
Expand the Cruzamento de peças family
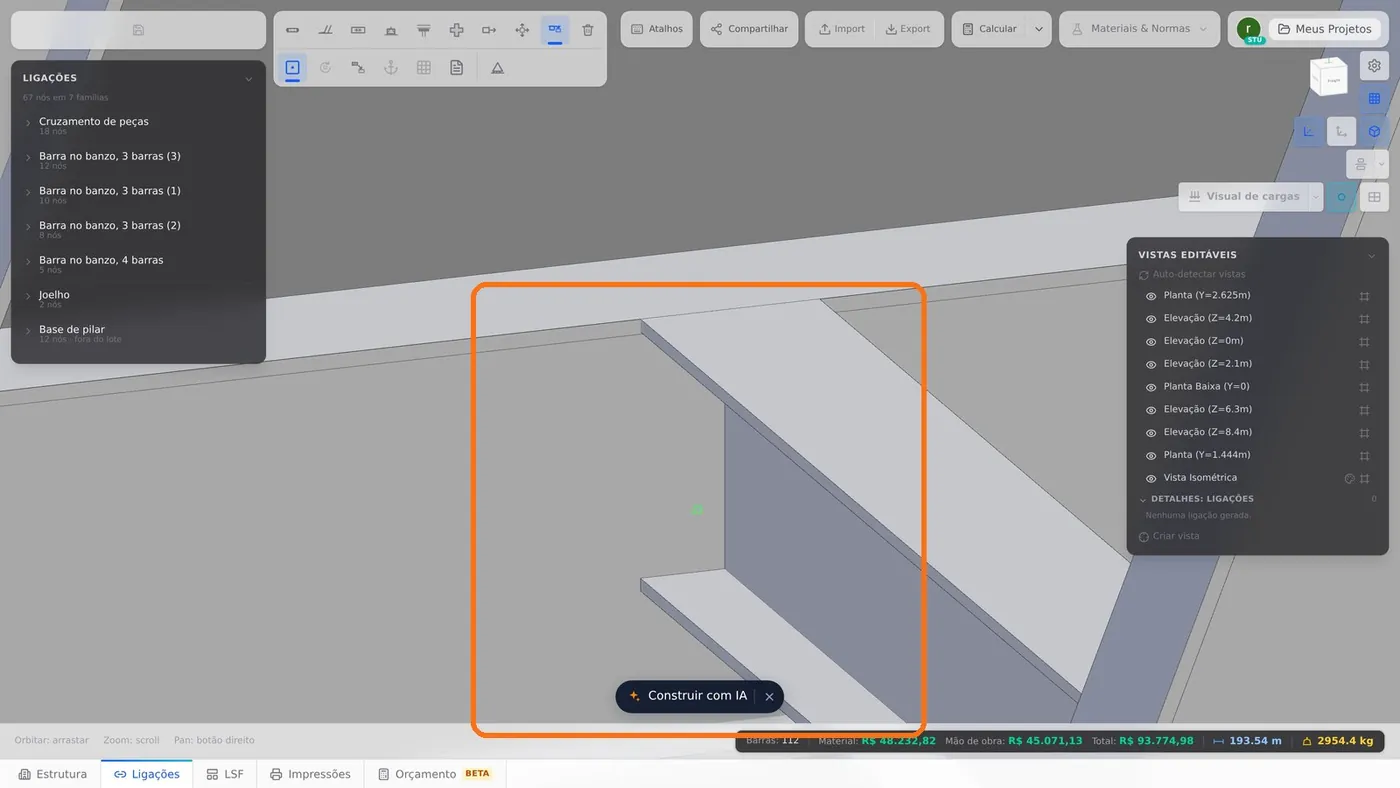[28, 124]
